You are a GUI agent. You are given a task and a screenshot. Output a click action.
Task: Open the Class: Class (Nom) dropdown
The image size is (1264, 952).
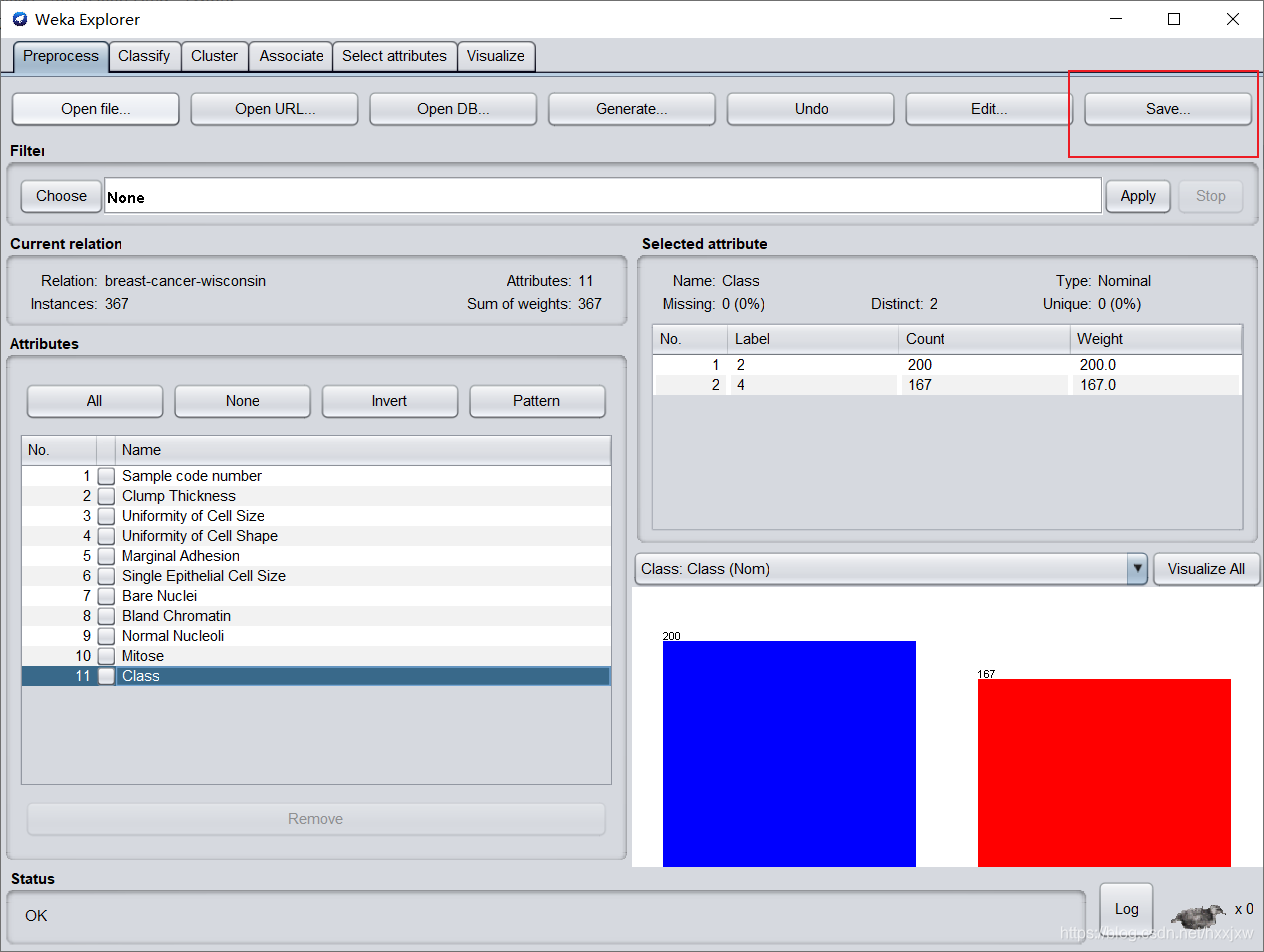[891, 569]
